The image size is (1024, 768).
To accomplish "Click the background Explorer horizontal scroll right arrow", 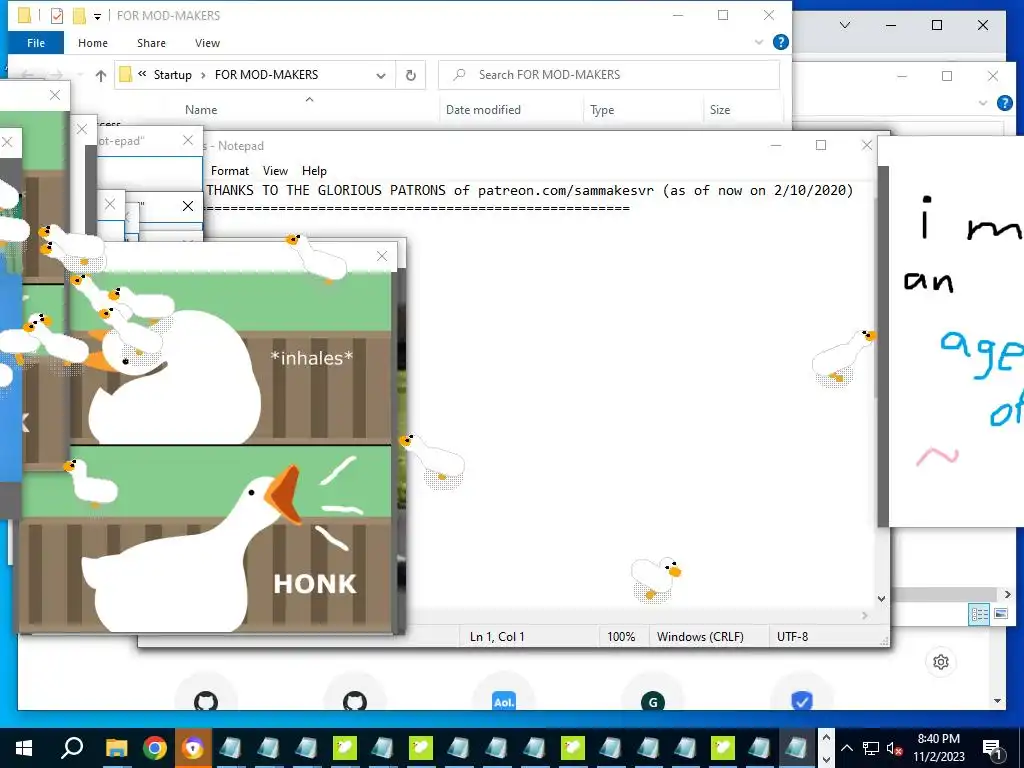I will [1008, 594].
